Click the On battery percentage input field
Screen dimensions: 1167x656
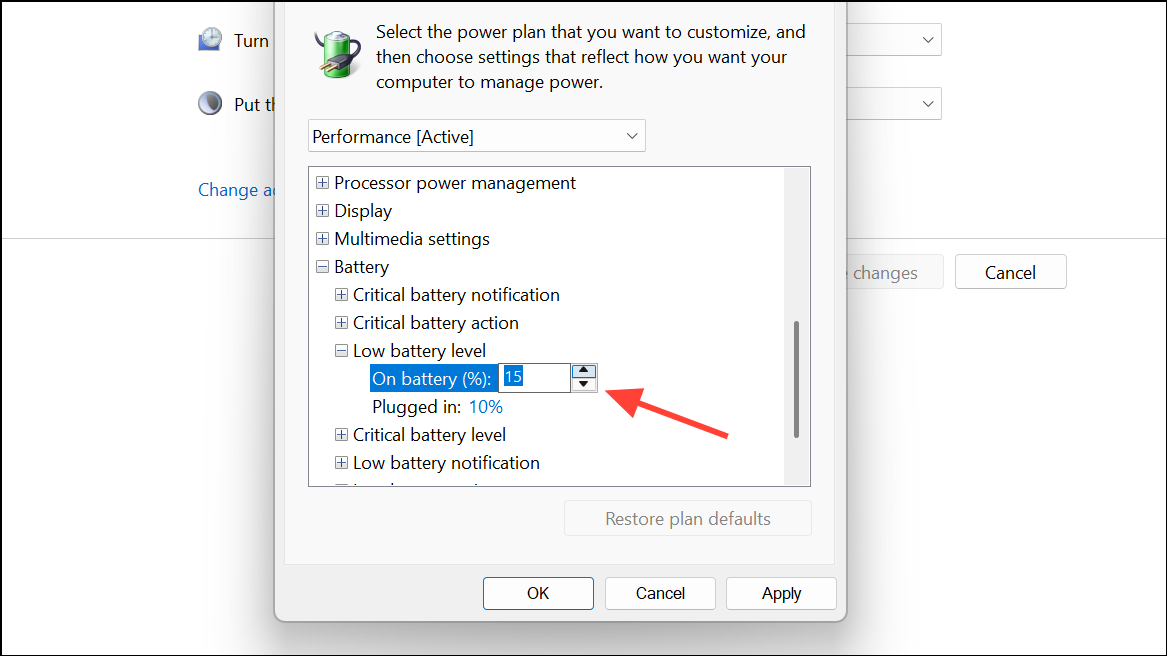pyautogui.click(x=534, y=378)
